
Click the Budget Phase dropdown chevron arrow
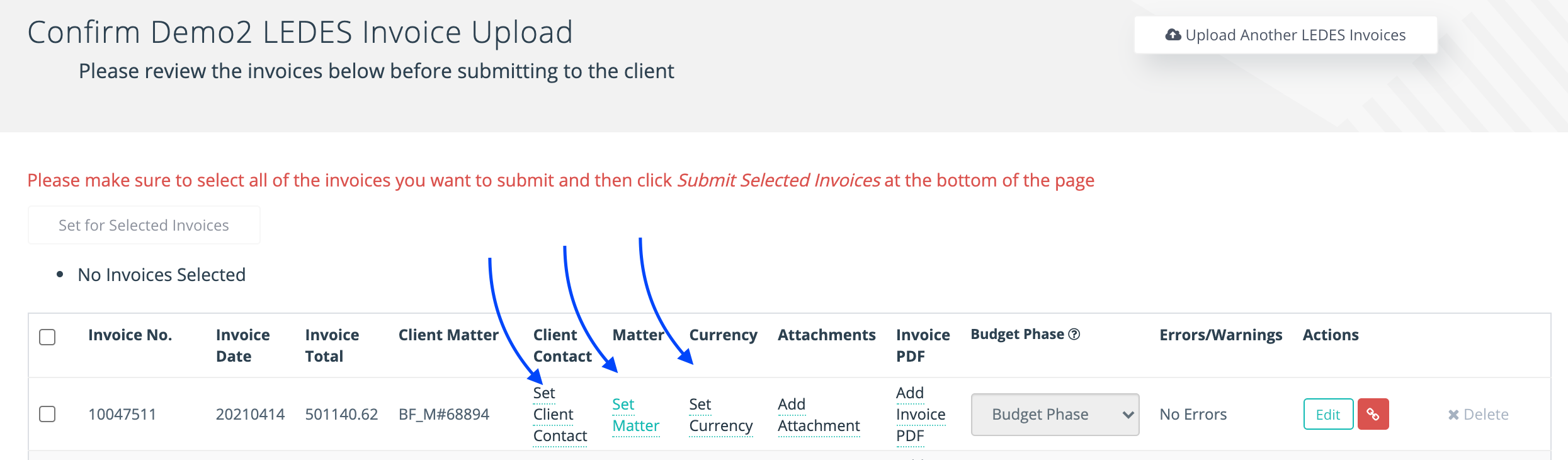coord(1128,415)
